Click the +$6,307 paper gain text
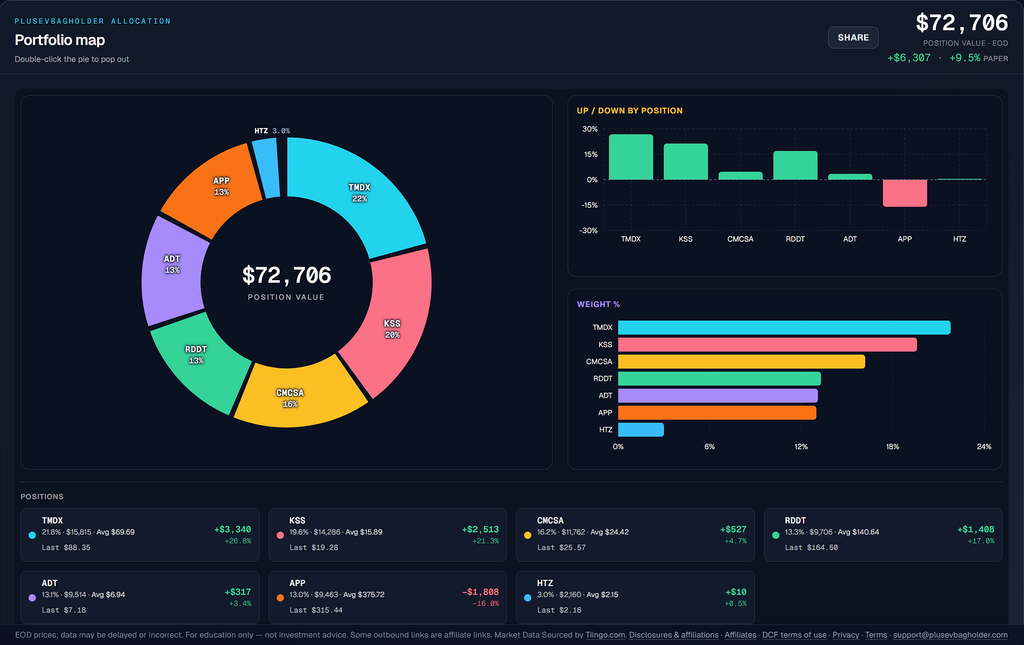Viewport: 1024px width, 645px height. click(909, 58)
